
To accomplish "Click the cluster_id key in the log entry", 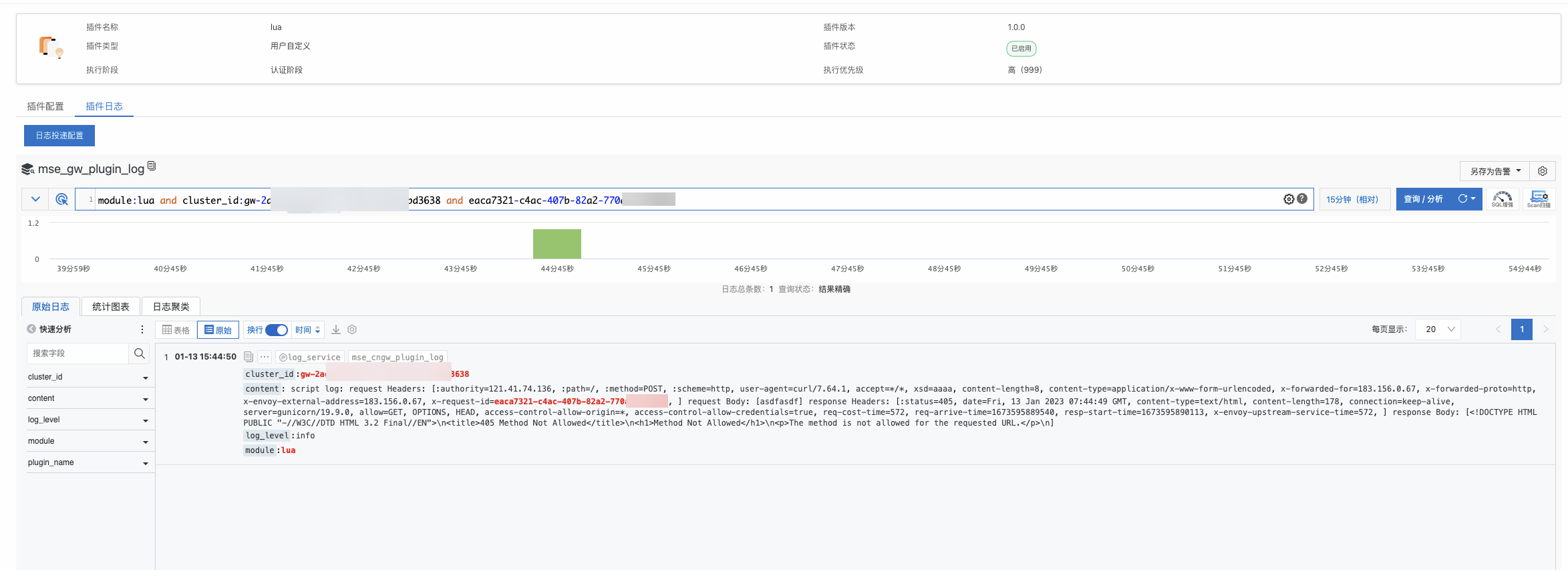I will (269, 374).
